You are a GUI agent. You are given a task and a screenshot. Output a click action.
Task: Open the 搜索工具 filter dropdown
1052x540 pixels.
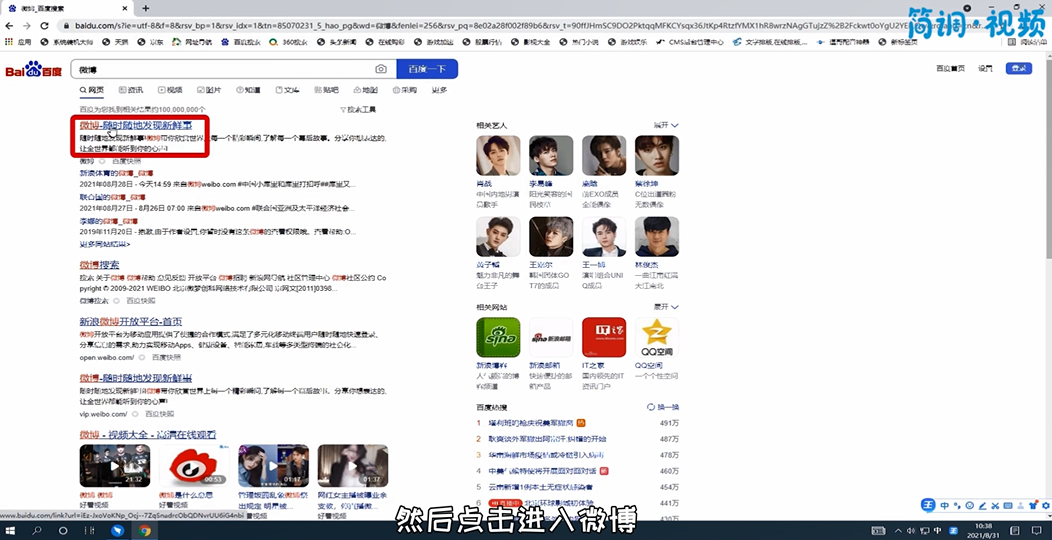pyautogui.click(x=358, y=109)
